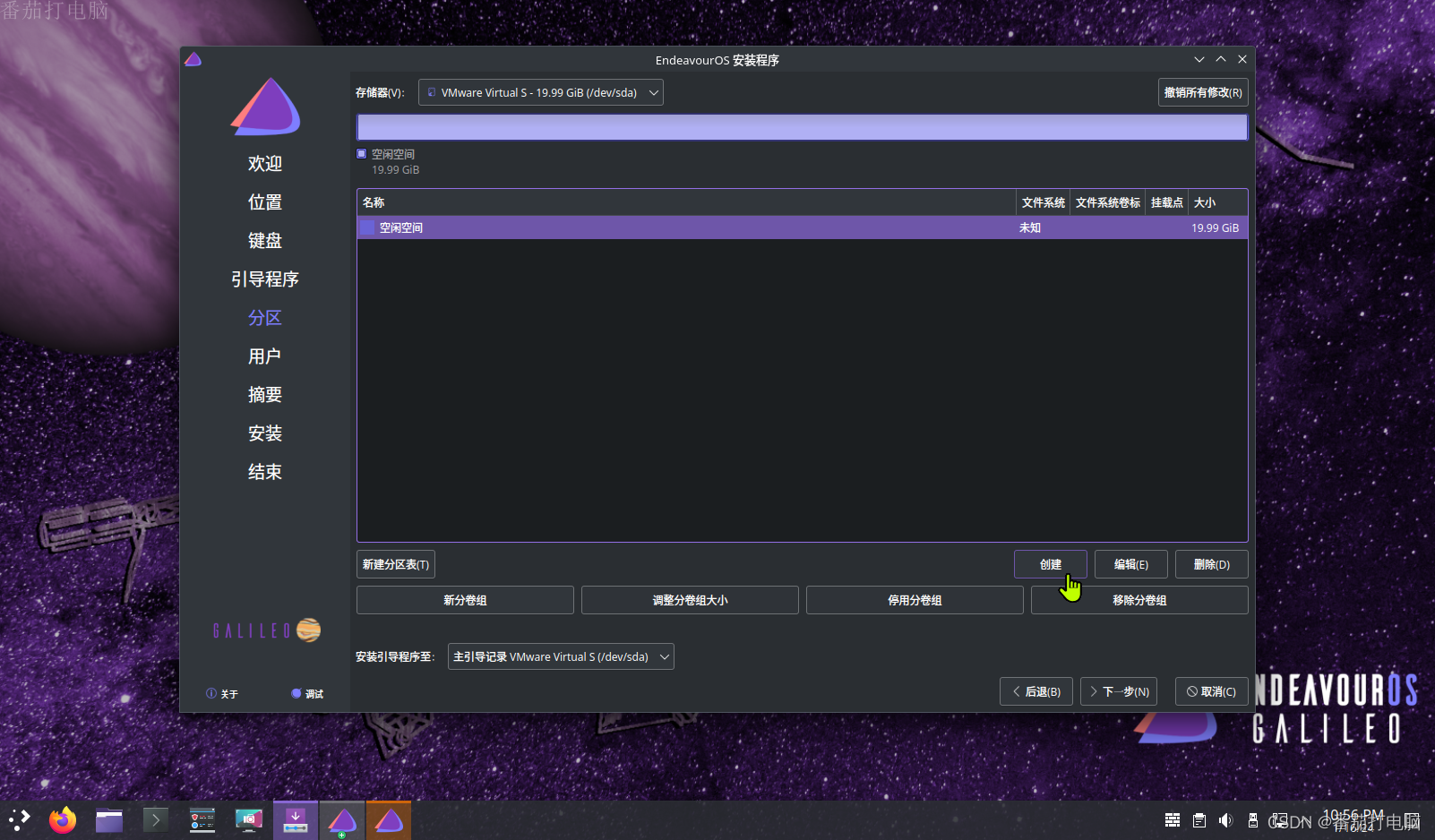Switch to the installer download taskbar item
The image size is (1435, 840).
coord(296,819)
